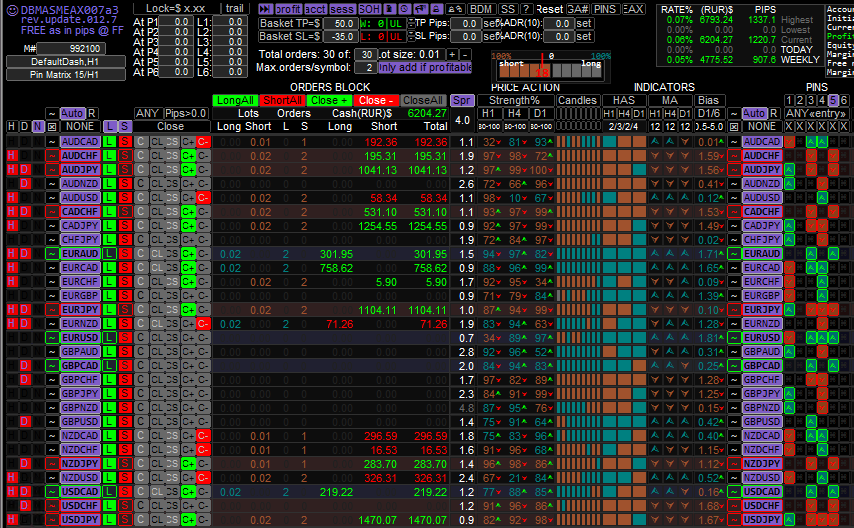This screenshot has width=854, height=528.
Task: Click the document icon after SOH
Action: point(389,9)
